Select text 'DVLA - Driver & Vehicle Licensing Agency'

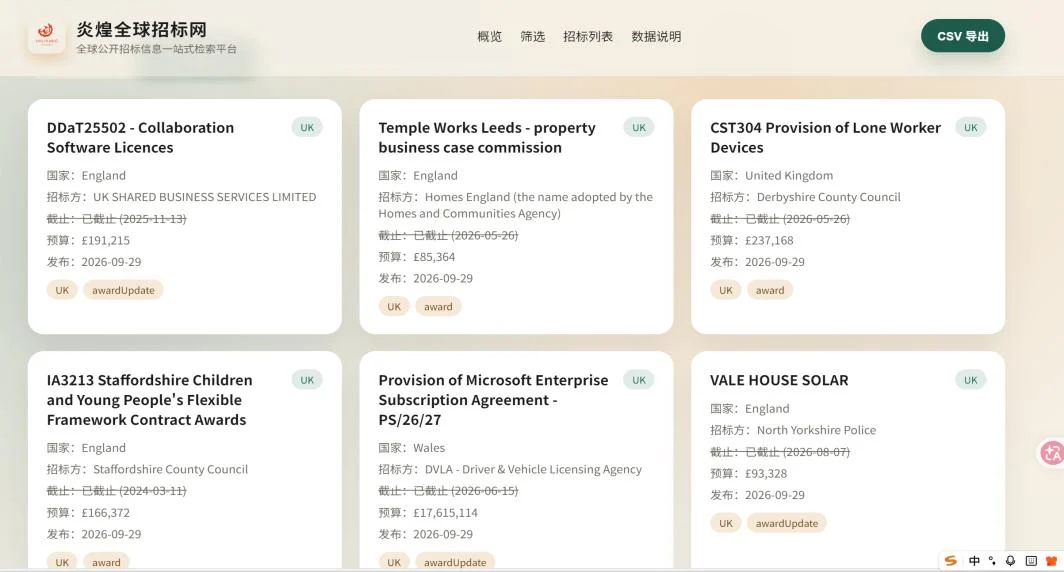tap(533, 470)
